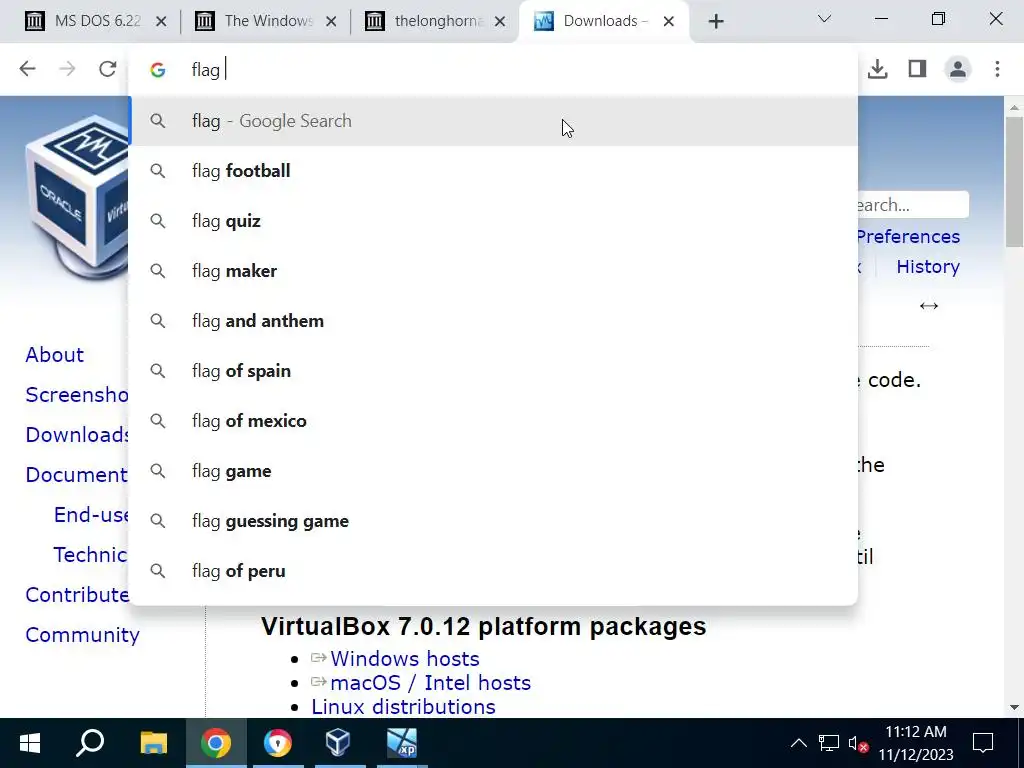Screen dimensions: 1024x768
Task: Open the Preferences link
Action: (x=908, y=236)
